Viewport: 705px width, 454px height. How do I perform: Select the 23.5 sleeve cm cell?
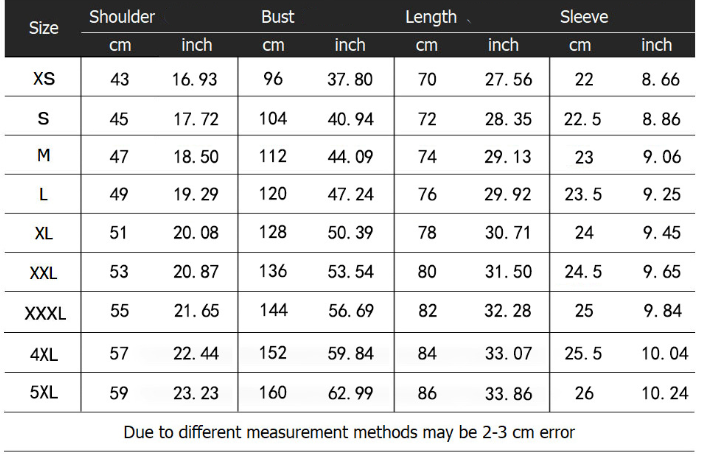coord(584,195)
